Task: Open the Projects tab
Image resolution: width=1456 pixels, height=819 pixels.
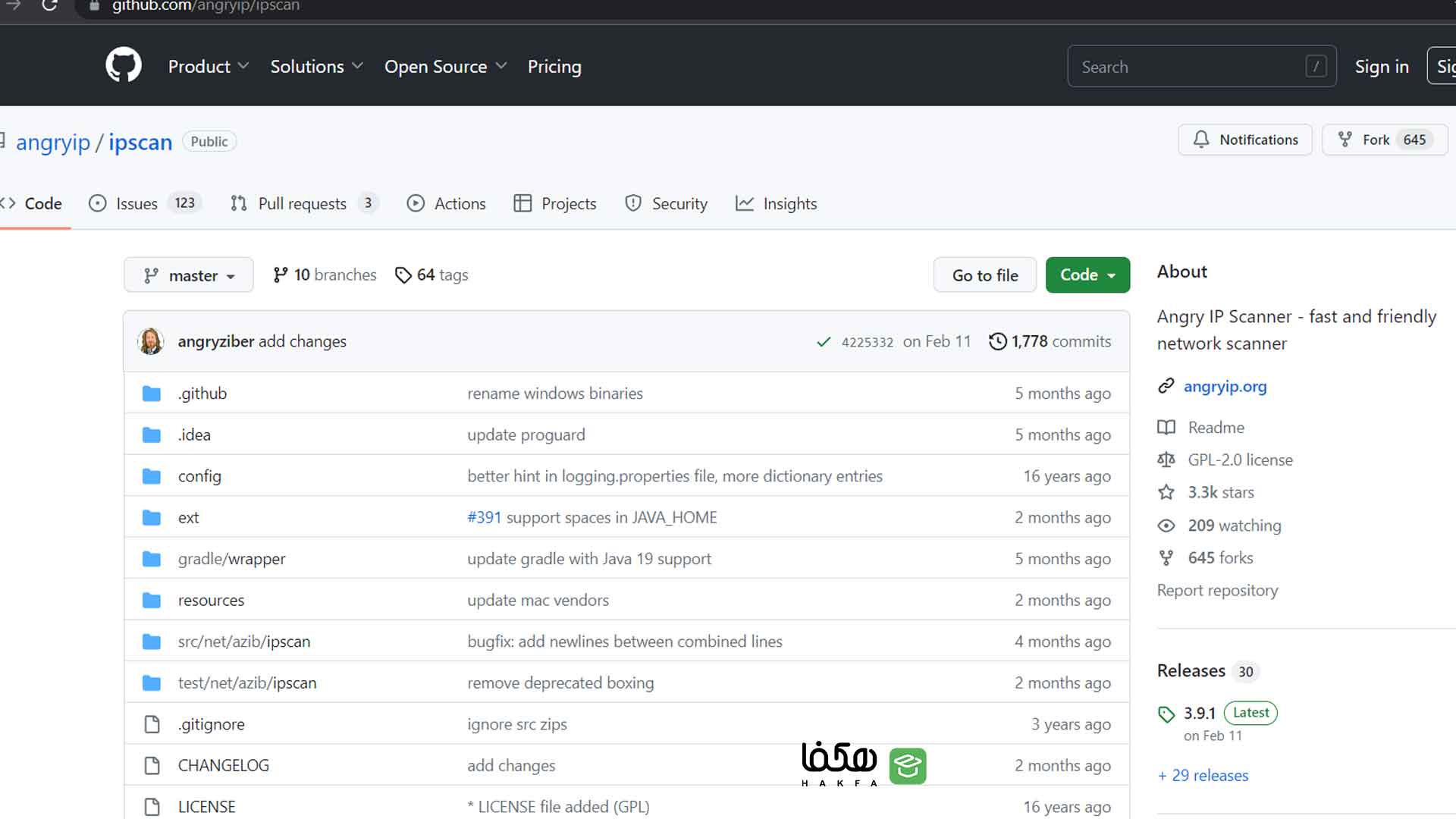Action: pyautogui.click(x=555, y=203)
